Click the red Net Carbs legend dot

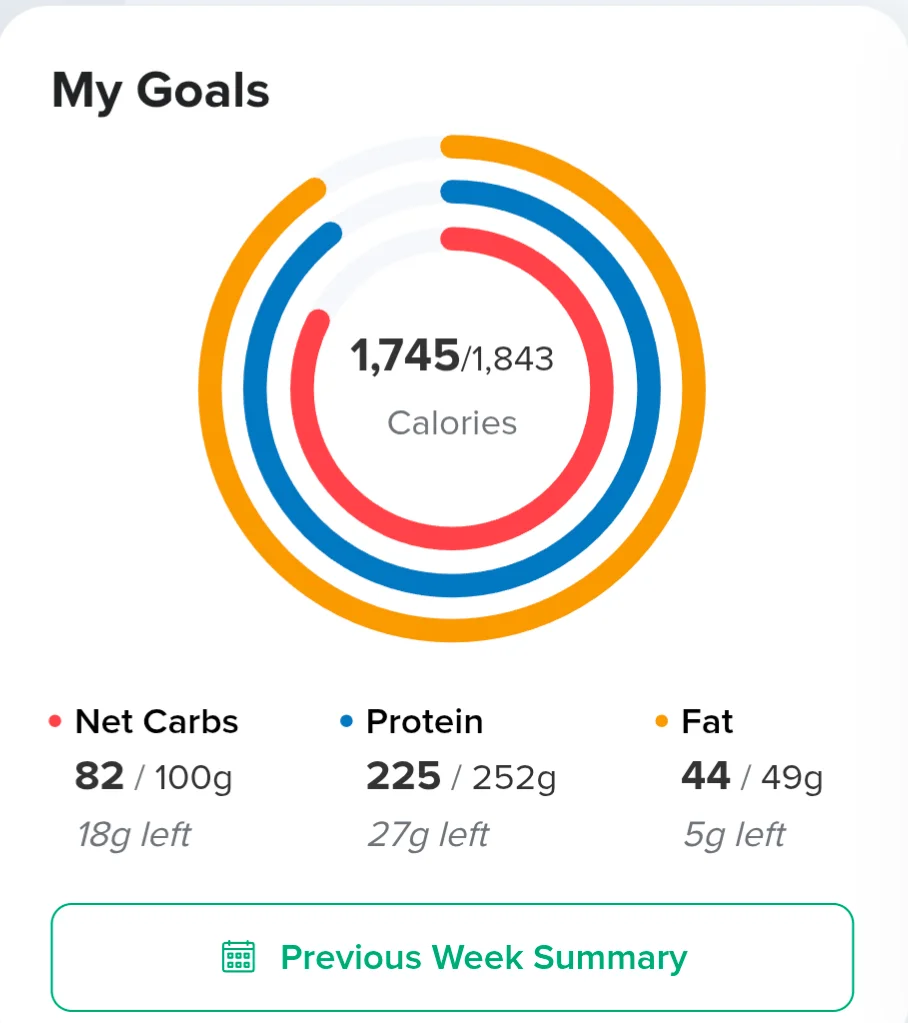(55, 721)
